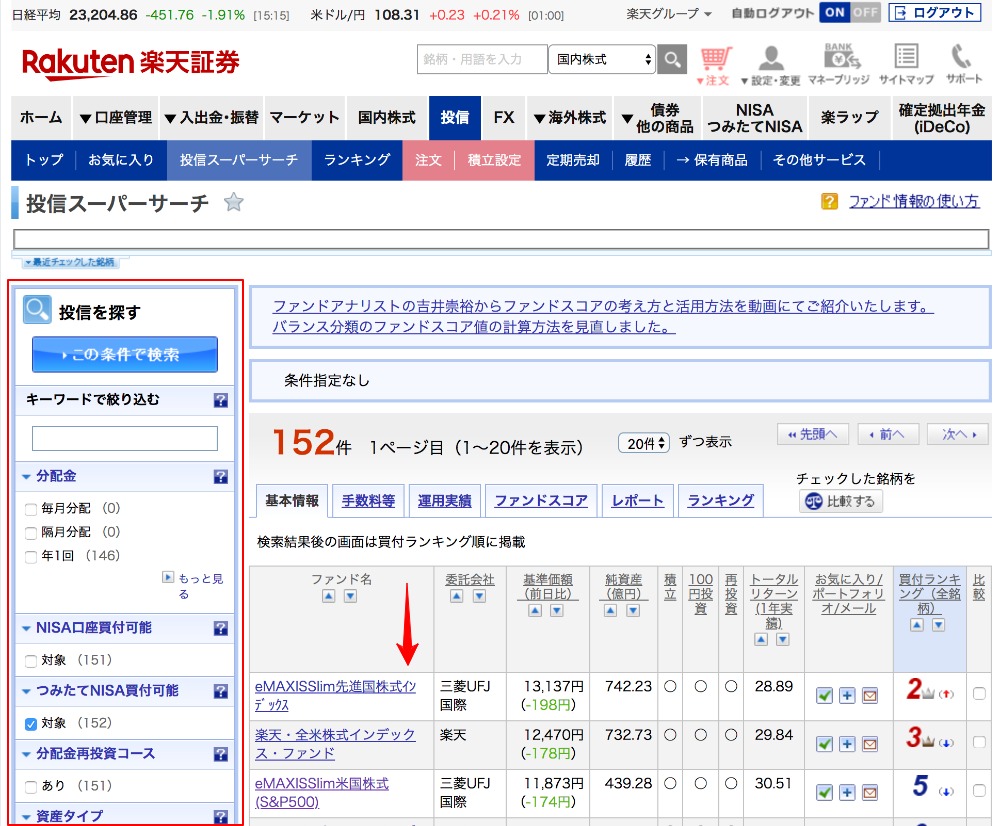Sort トータルリターン column descending arrow

tap(783, 639)
